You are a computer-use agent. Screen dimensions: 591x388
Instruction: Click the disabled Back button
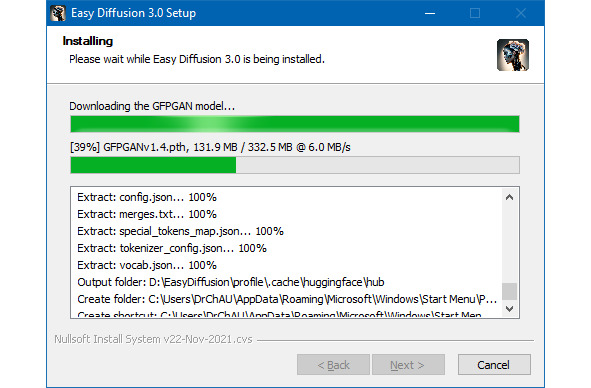[x=333, y=365]
